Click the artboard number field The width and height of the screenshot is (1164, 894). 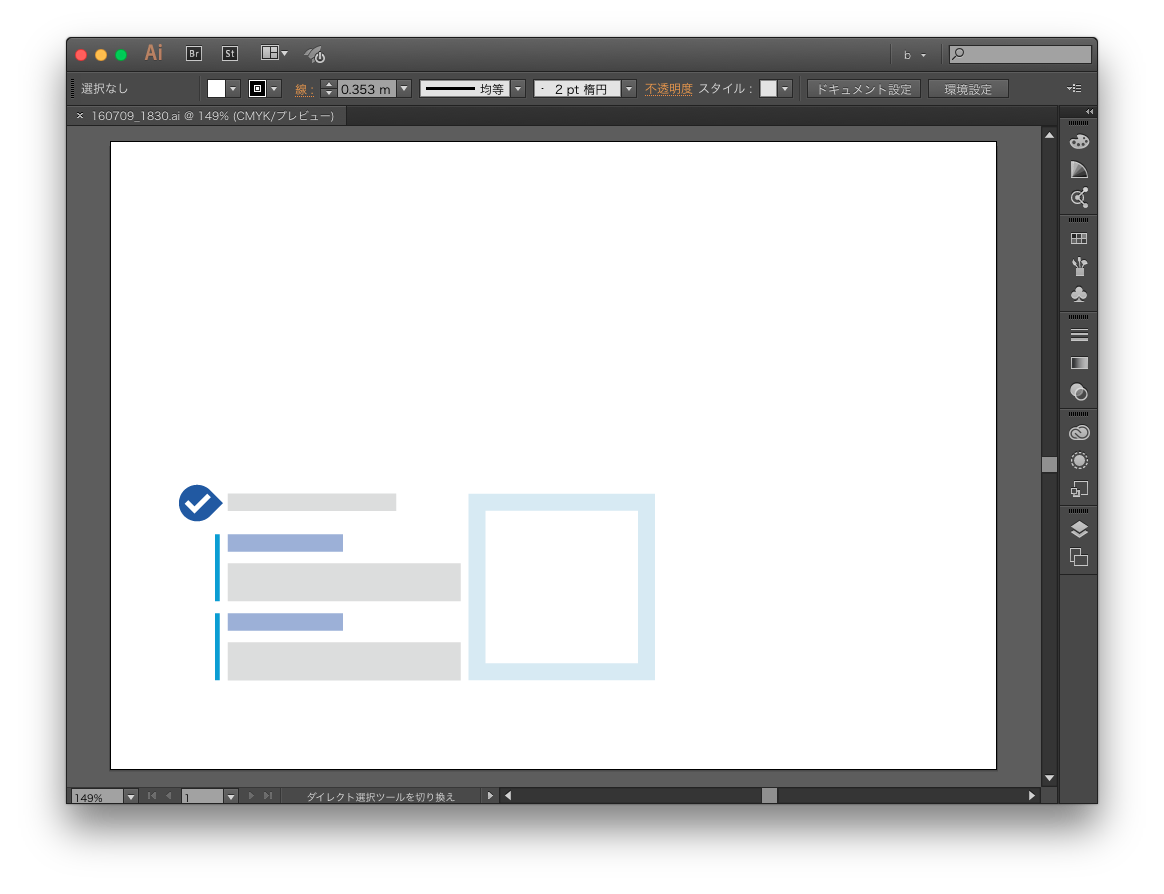203,797
